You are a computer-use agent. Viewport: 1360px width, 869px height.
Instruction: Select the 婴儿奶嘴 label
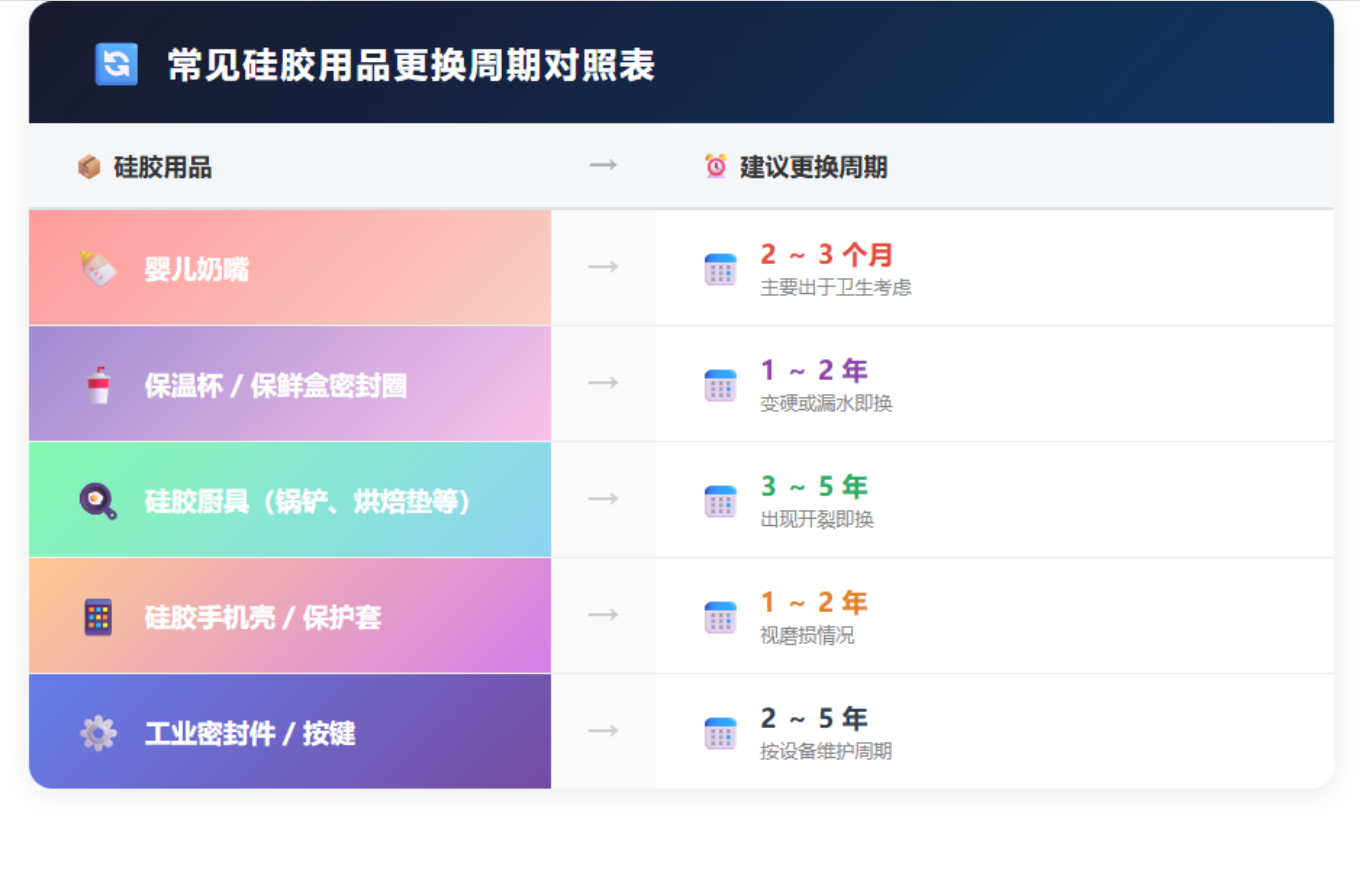(197, 270)
